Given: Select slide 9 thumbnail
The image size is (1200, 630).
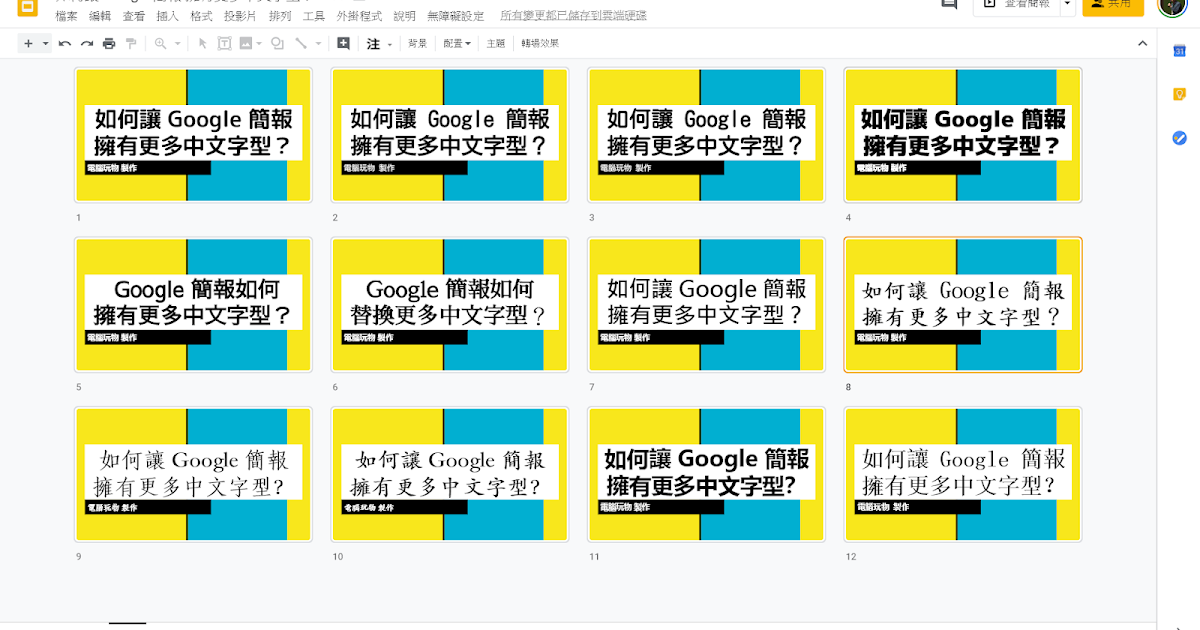Looking at the screenshot, I should click(x=193, y=475).
